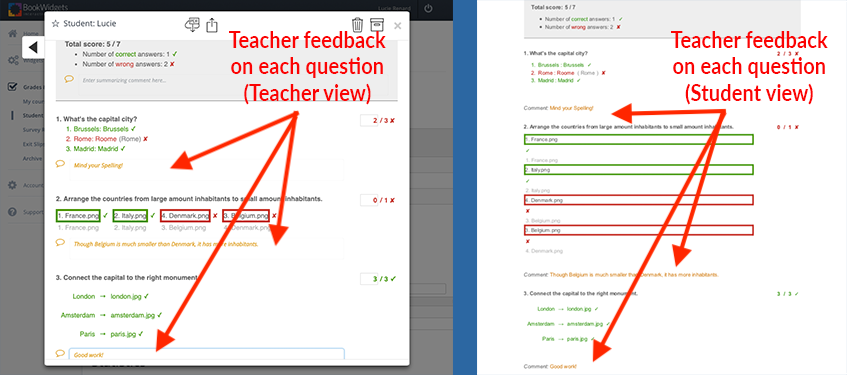The width and height of the screenshot is (847, 375).
Task: Click the share/export icon in the dialog header
Action: pos(212,25)
